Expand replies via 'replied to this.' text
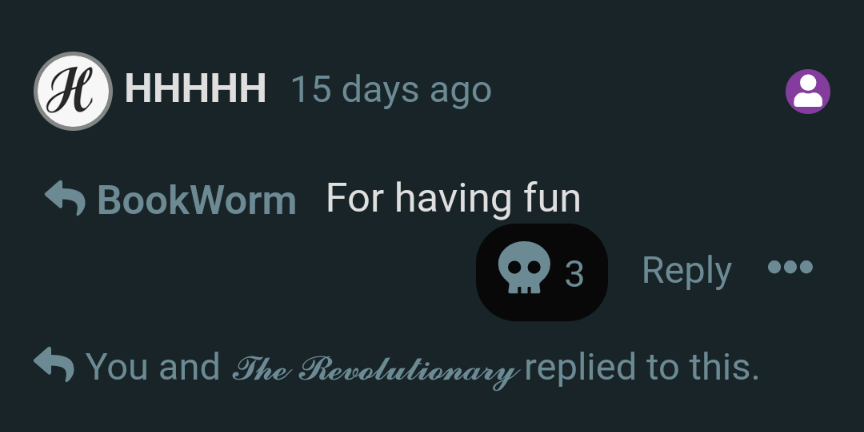Viewport: 864px width, 432px height. [642, 366]
